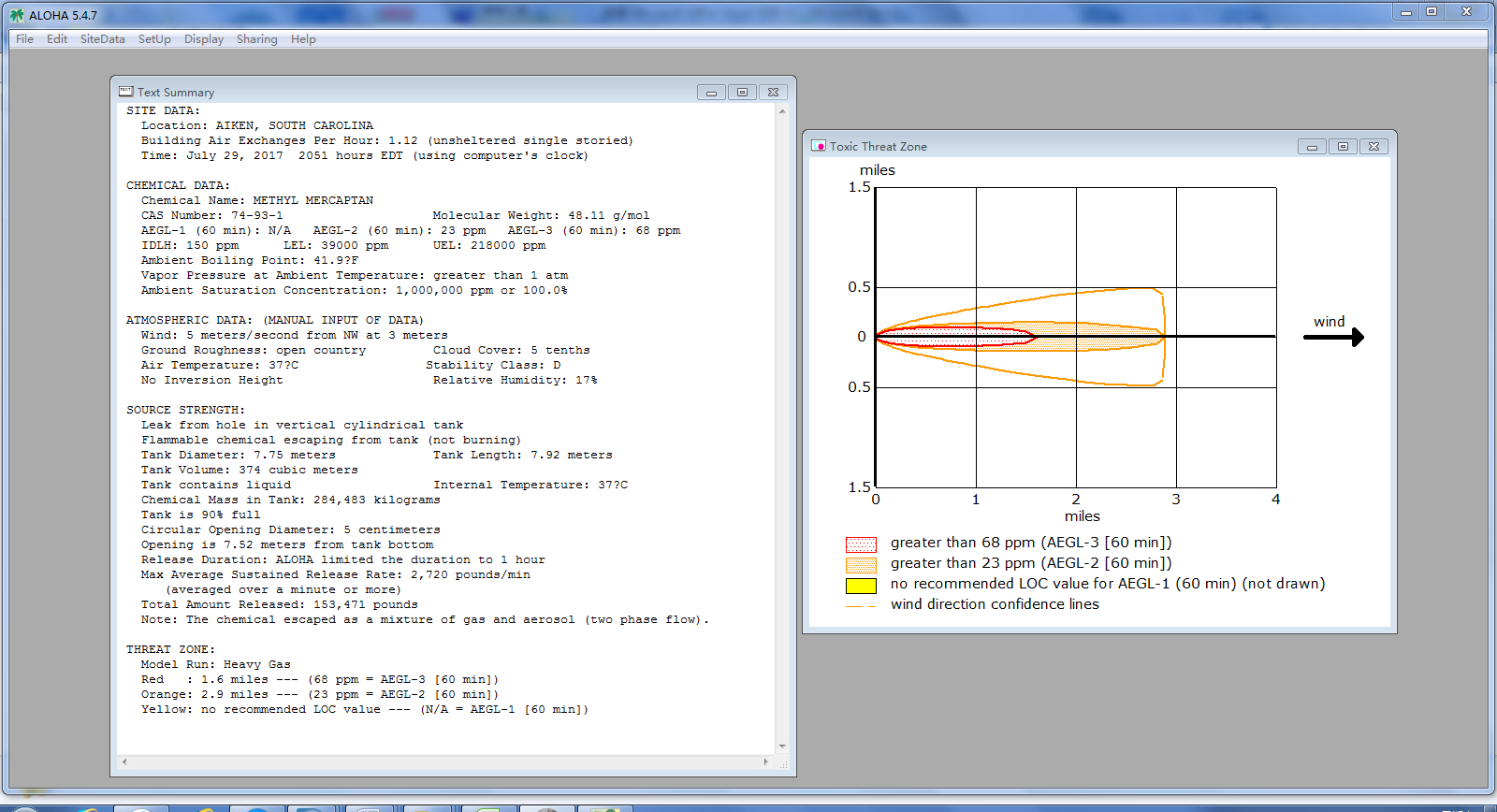Click the 'Red : 1.6 miles' threat line

click(320, 679)
